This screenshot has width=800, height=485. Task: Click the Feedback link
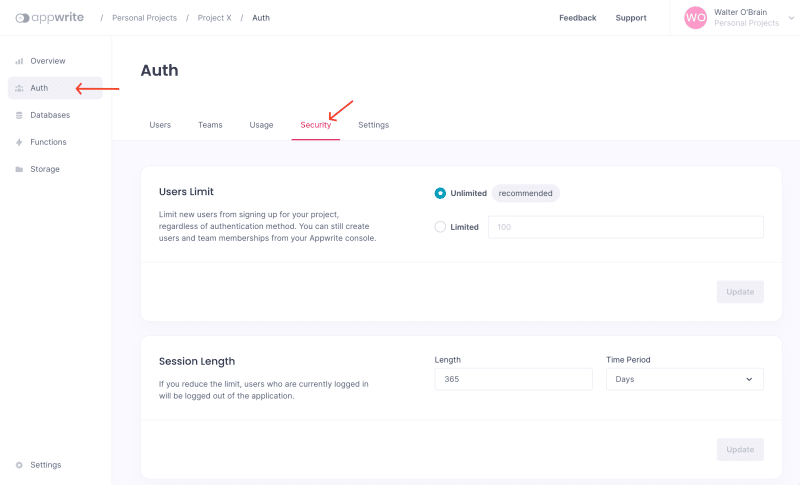point(578,18)
